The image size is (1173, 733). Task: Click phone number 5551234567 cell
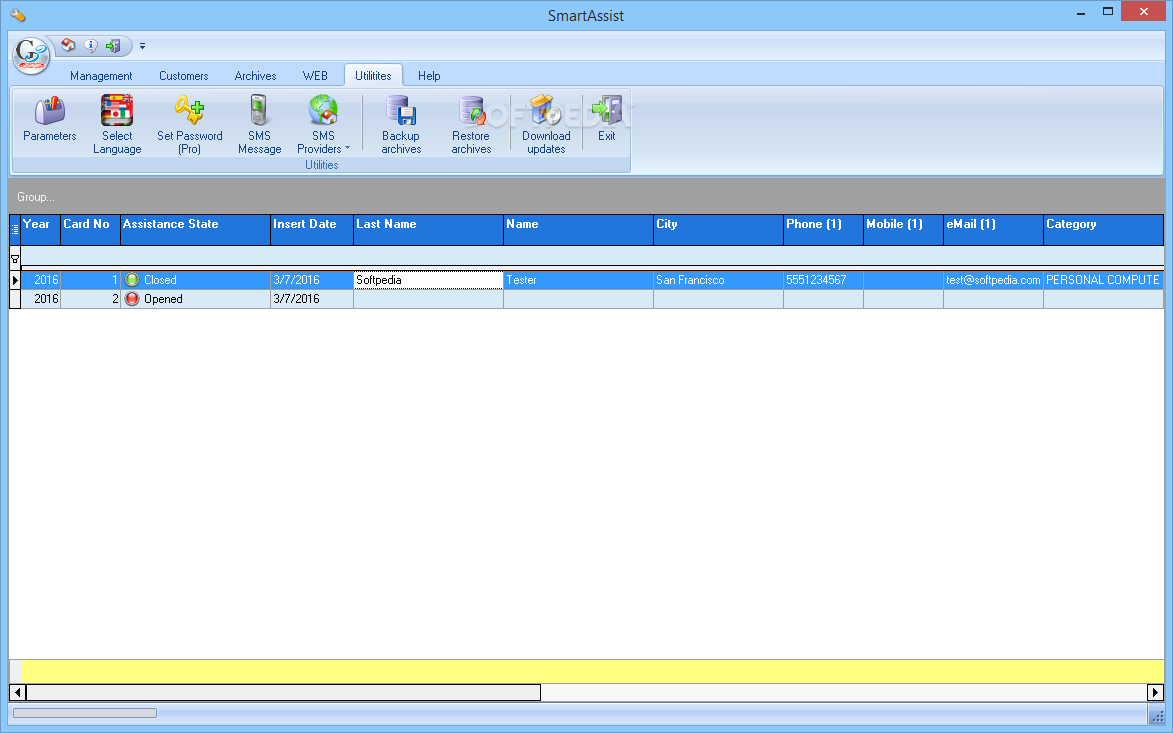[x=824, y=280]
